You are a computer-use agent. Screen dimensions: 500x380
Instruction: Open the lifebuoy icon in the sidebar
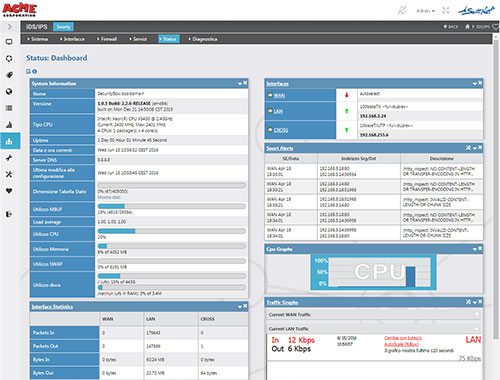coord(9,58)
